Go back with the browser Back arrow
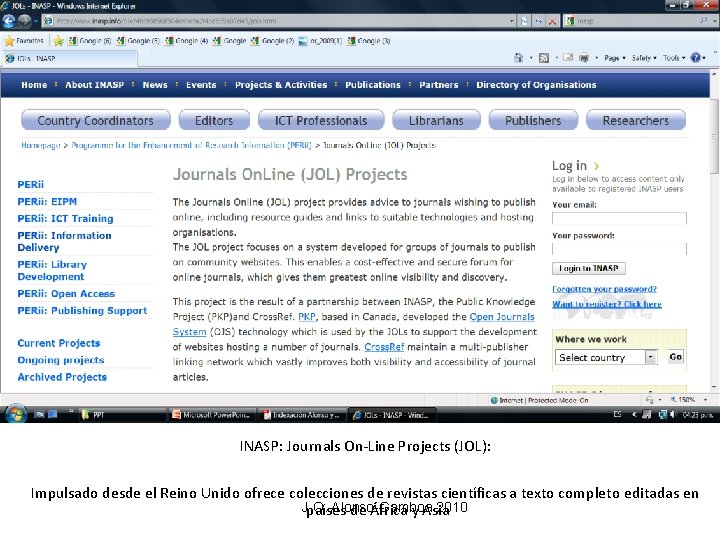Viewport: 720px width, 540px height. [9, 21]
